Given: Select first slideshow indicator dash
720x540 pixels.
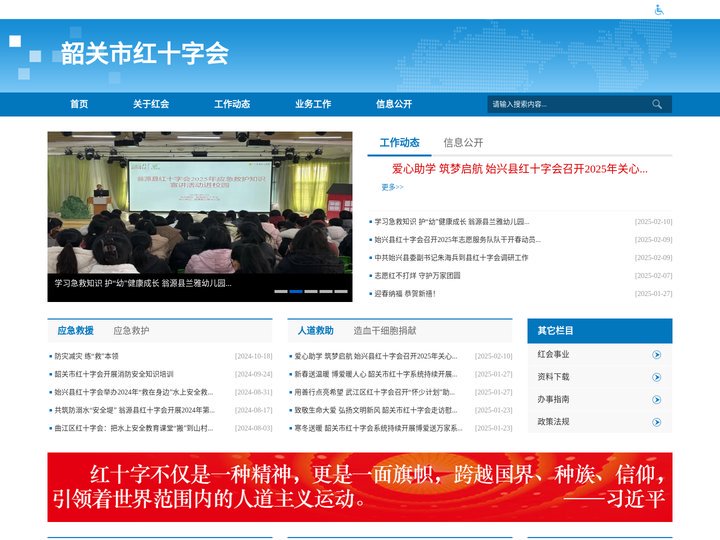Looking at the screenshot, I should coord(281,292).
